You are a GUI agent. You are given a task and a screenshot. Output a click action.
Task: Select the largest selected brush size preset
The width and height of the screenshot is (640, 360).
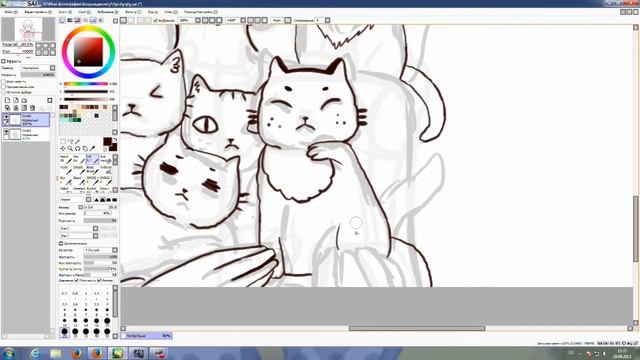(x=64, y=332)
